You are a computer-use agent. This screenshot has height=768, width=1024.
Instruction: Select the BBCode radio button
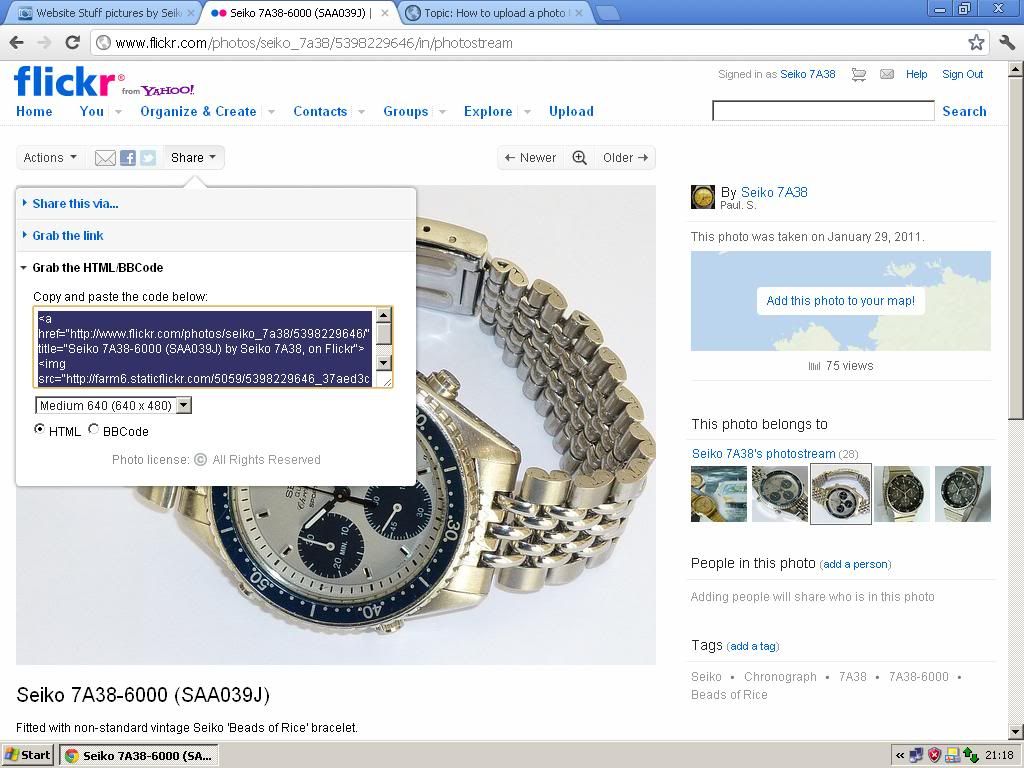(94, 430)
